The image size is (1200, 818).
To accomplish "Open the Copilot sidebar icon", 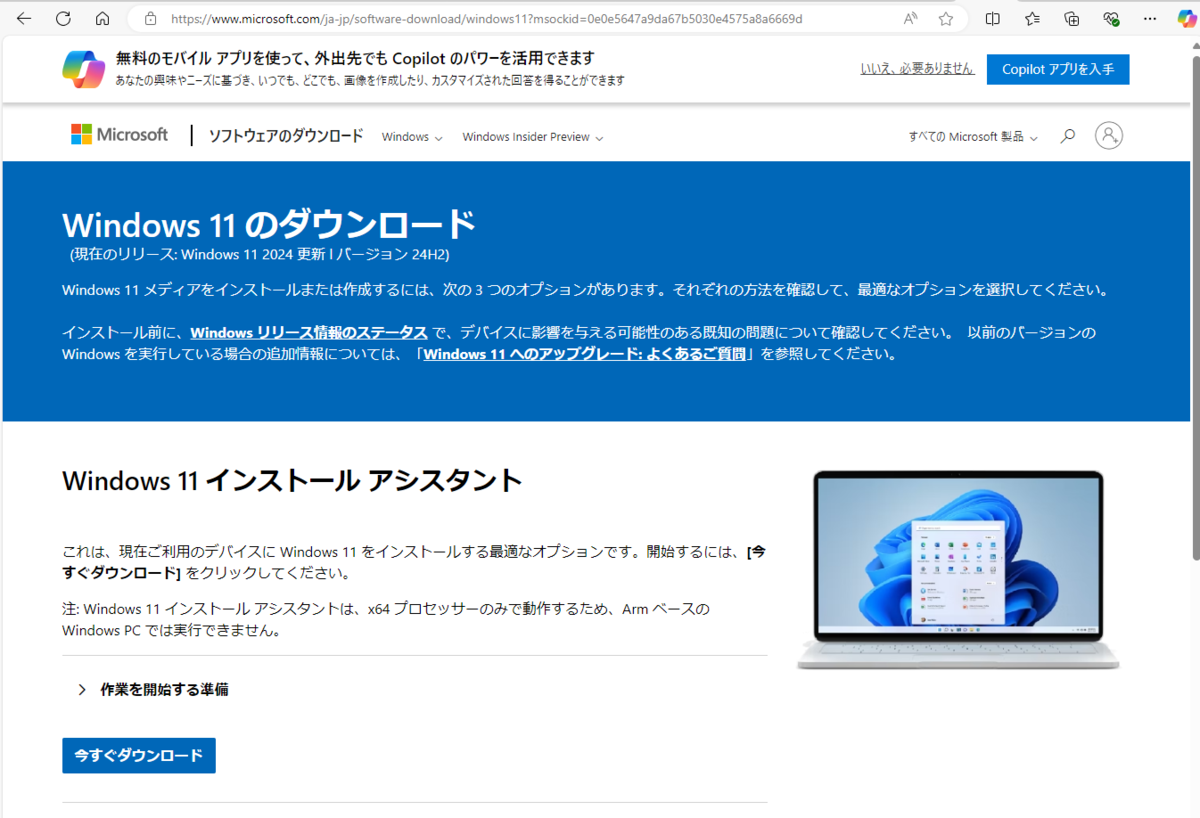I will (x=1186, y=18).
